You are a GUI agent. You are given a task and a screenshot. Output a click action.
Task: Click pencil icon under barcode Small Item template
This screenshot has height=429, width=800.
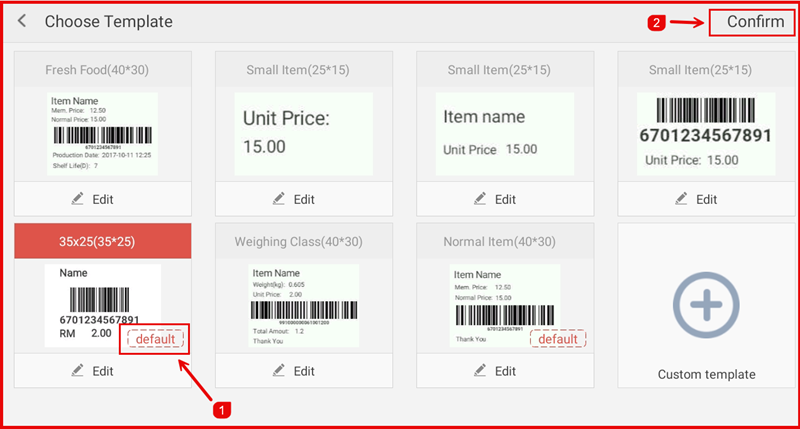click(682, 199)
